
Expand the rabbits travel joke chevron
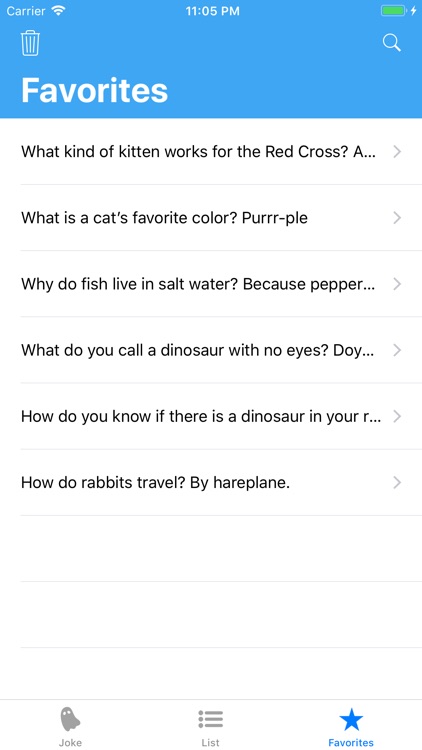point(397,483)
